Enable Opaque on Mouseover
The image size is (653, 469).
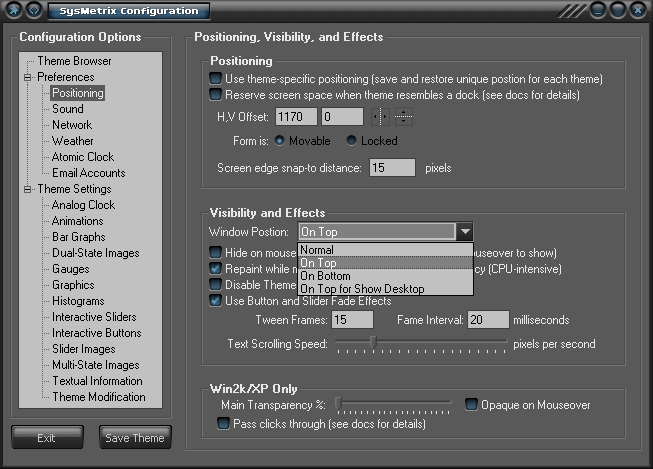pyautogui.click(x=471, y=404)
